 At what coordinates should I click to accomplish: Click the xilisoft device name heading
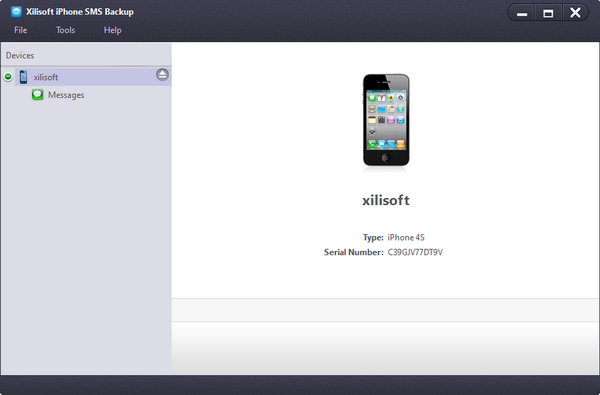pos(386,200)
